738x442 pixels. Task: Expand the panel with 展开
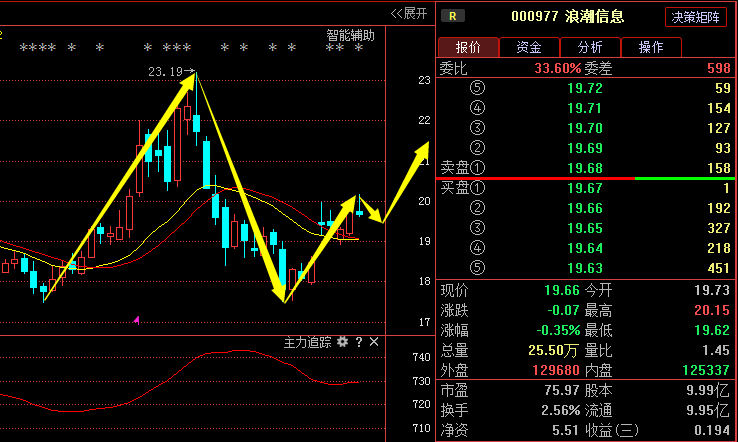408,13
